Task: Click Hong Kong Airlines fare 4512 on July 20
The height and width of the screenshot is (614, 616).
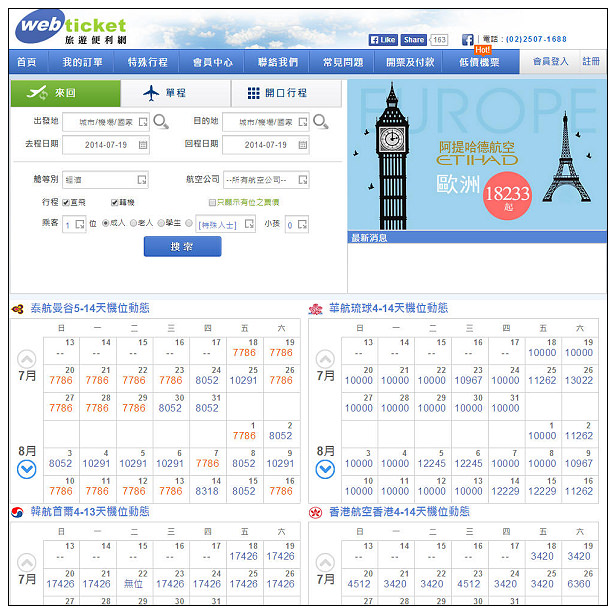Action: (x=359, y=584)
